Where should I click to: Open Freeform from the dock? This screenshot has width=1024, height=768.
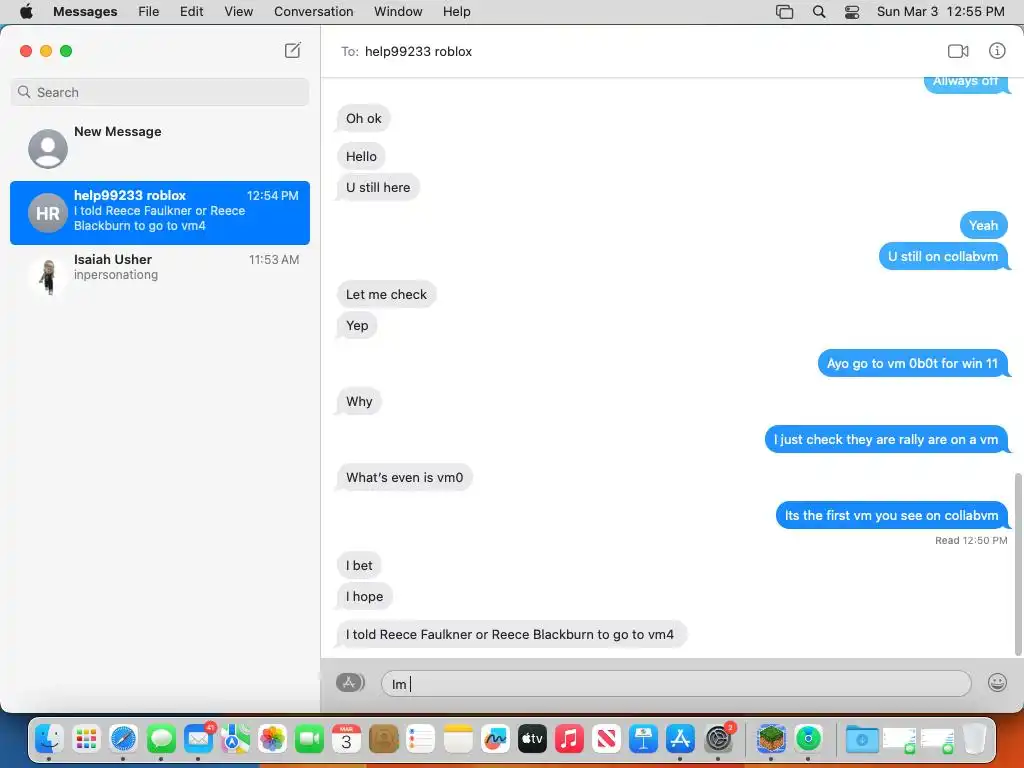pyautogui.click(x=495, y=739)
